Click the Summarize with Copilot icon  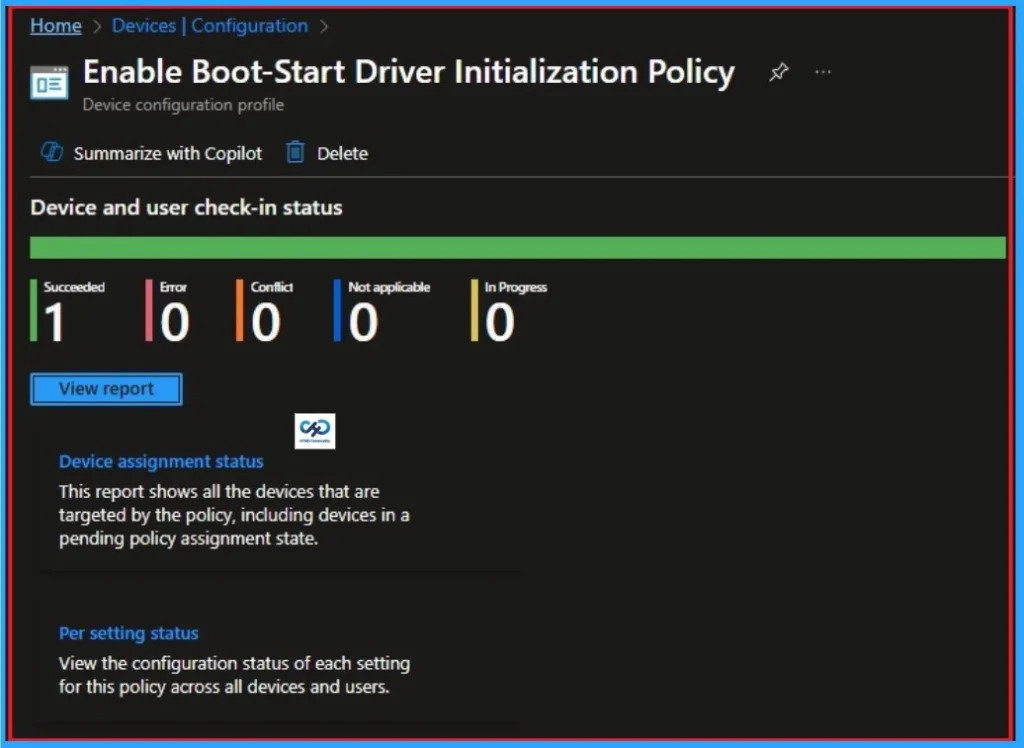[51, 153]
